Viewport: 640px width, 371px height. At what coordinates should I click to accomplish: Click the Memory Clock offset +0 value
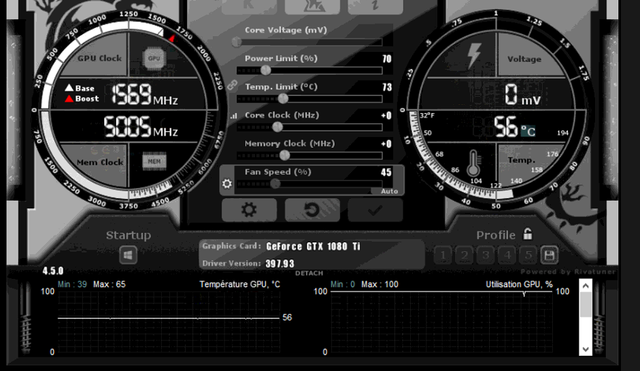[x=386, y=144]
